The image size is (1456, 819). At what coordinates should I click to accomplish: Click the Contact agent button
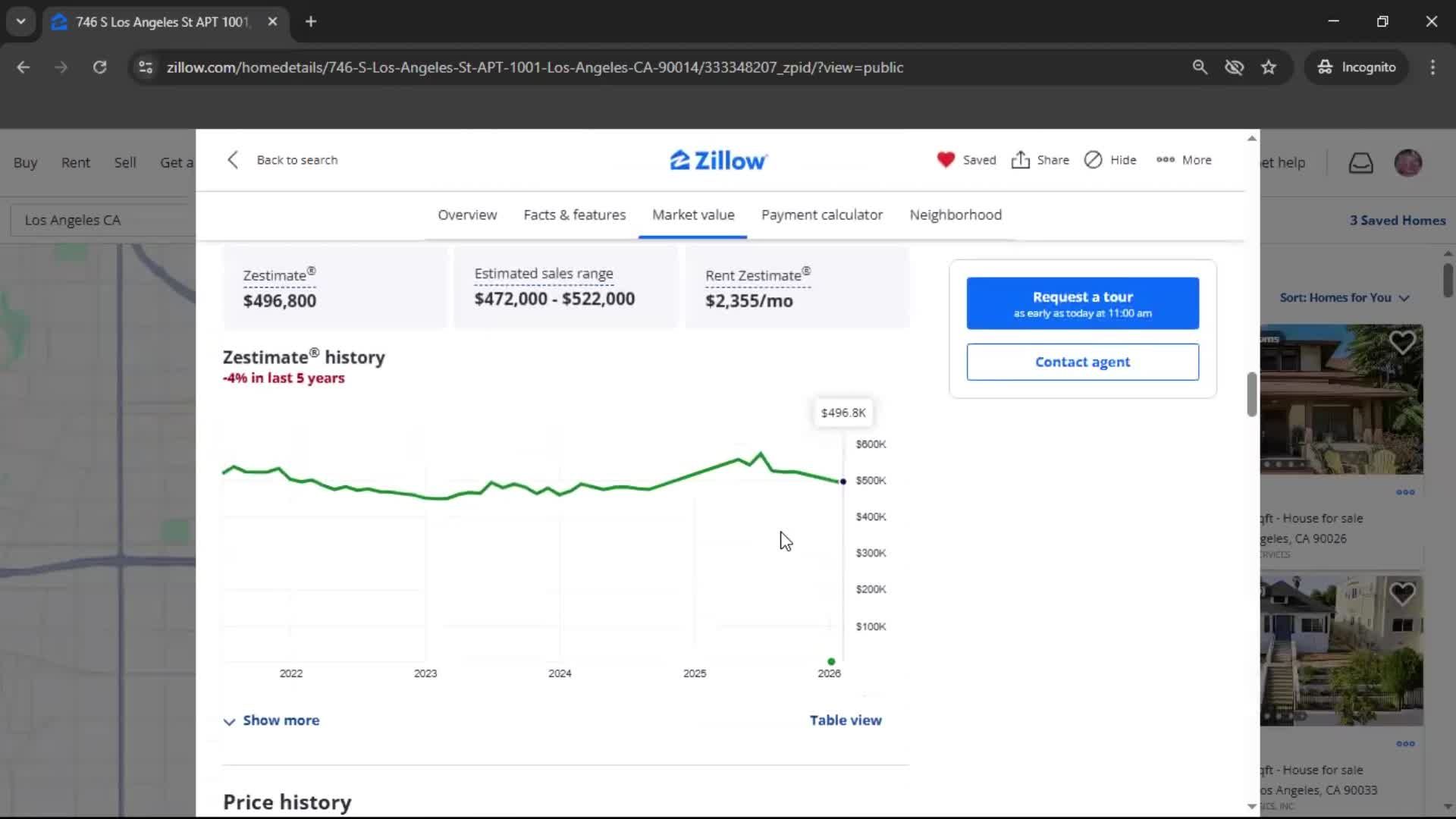1082,362
